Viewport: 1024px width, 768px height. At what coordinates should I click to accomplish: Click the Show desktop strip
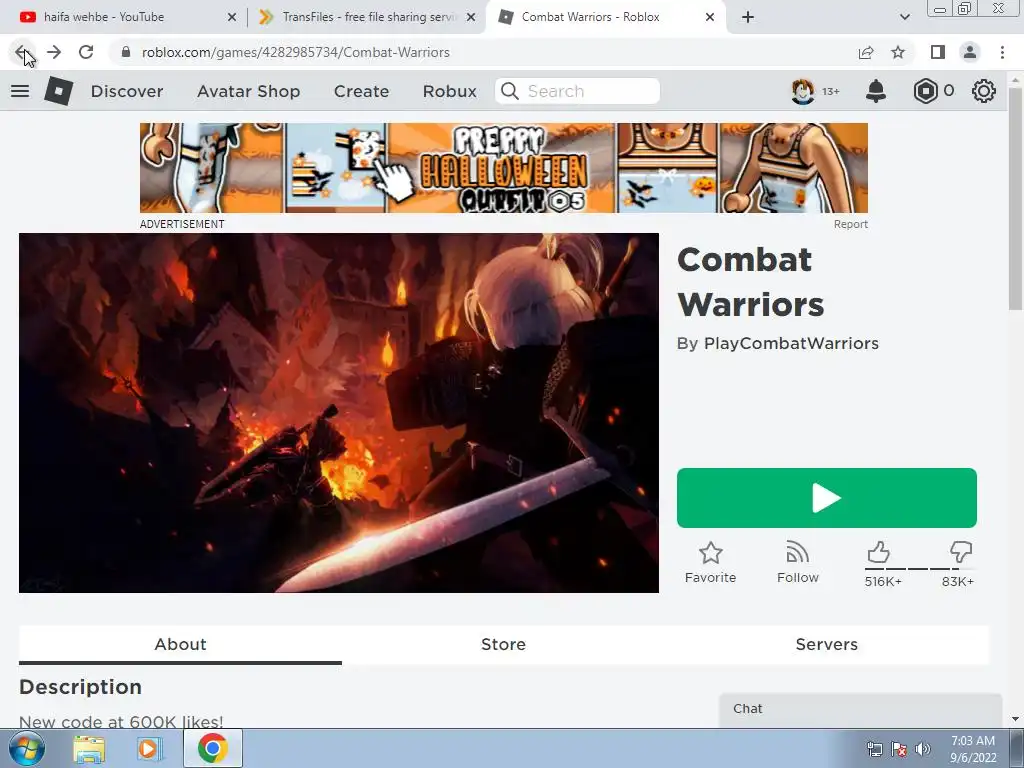1016,748
